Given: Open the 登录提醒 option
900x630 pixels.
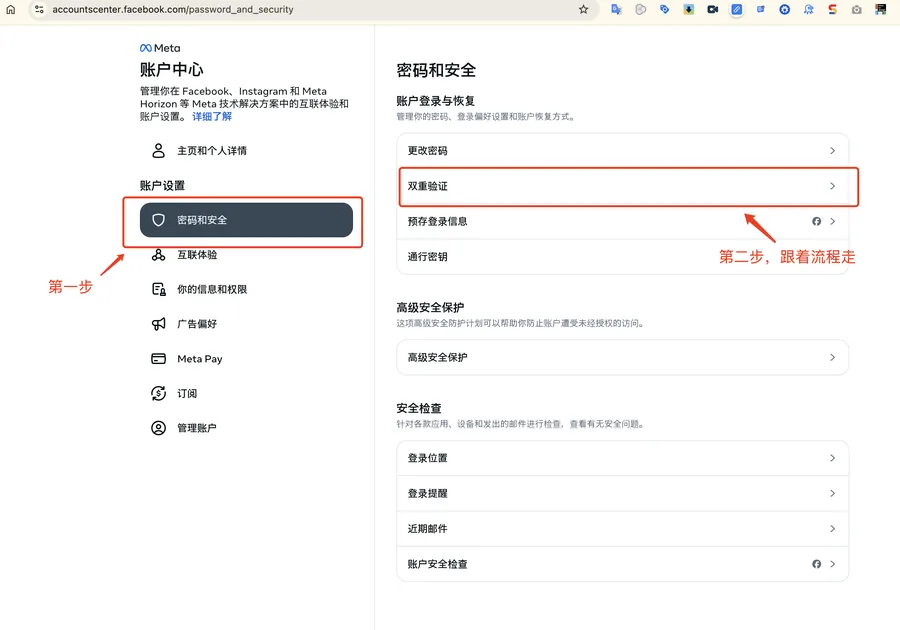Looking at the screenshot, I should pyautogui.click(x=622, y=493).
